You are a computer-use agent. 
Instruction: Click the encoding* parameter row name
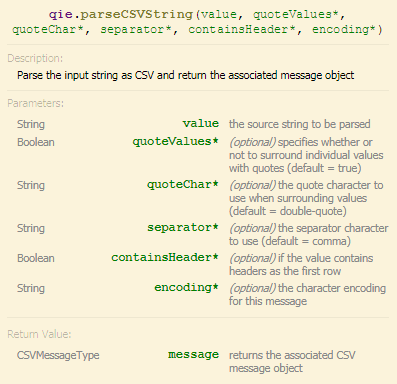tap(186, 288)
